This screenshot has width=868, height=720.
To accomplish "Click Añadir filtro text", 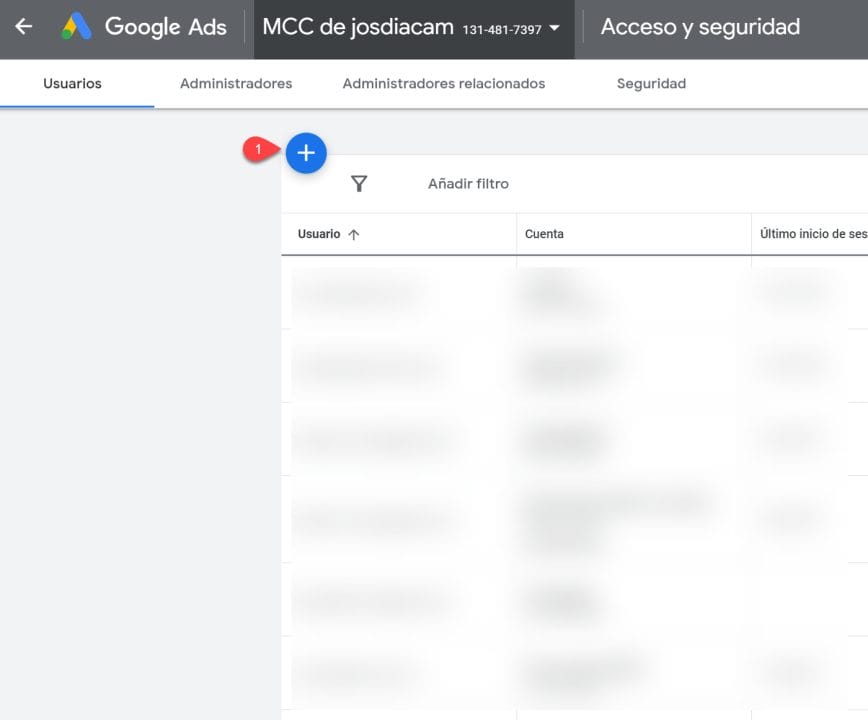I will coord(468,184).
